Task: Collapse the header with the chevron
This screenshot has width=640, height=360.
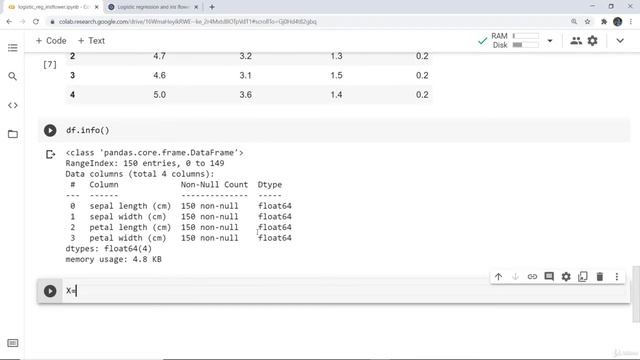Action: pos(620,41)
